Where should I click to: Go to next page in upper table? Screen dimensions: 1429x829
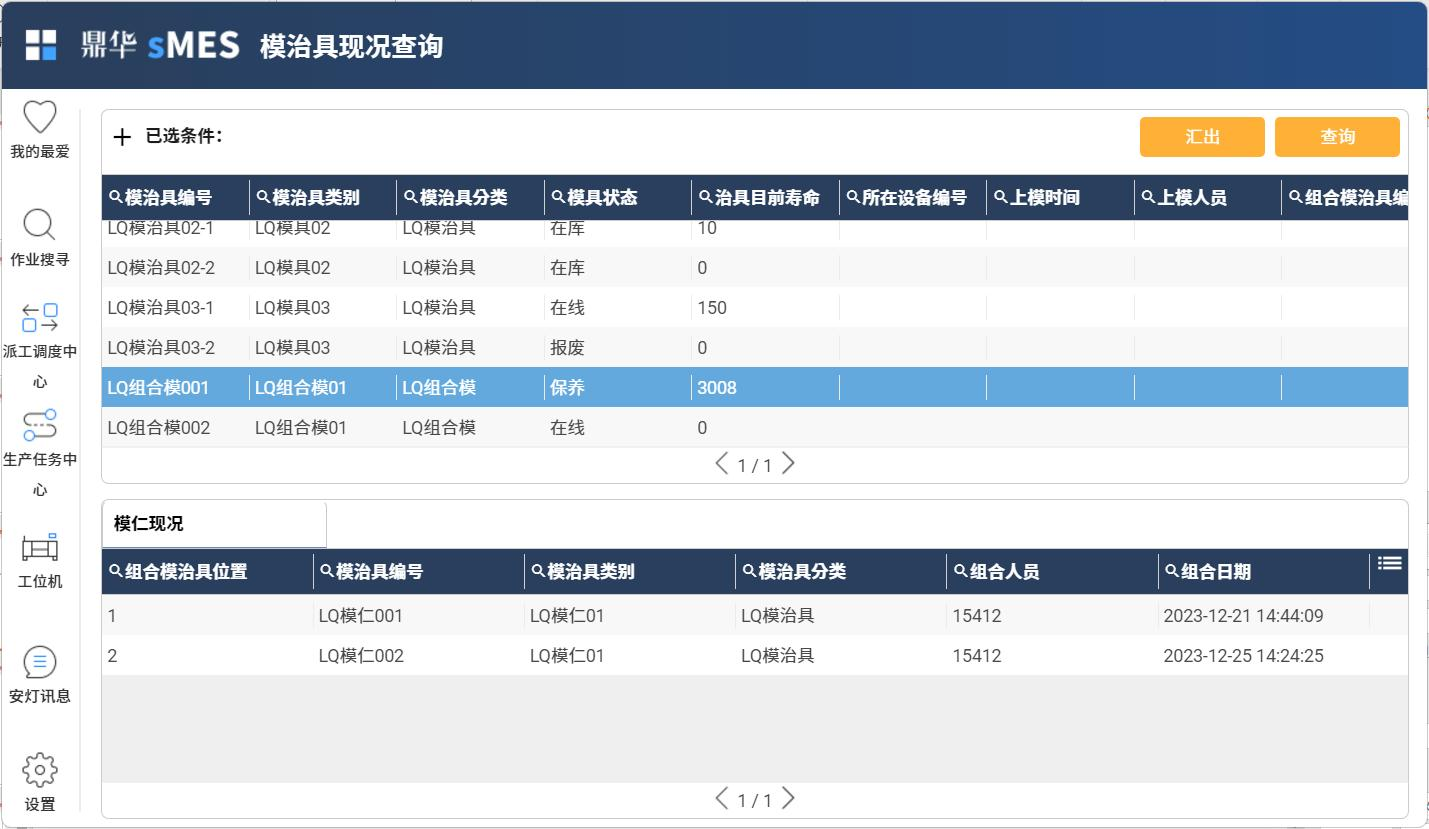(x=788, y=463)
